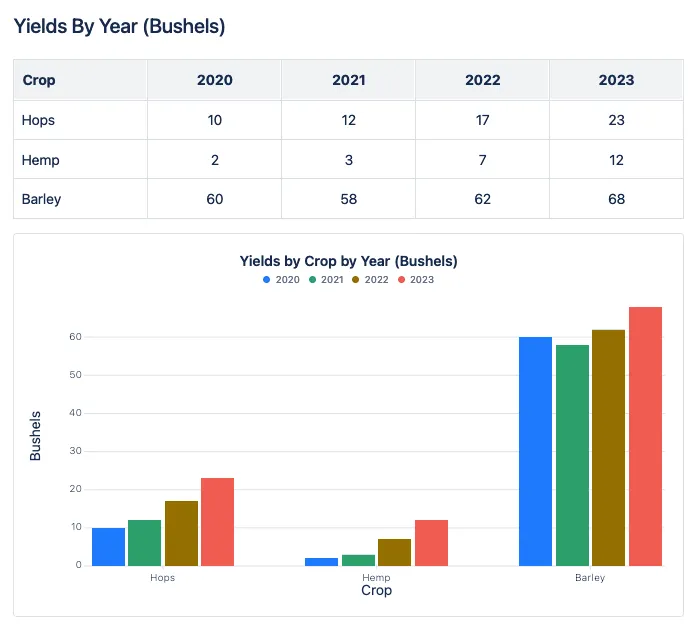Screen dimensions: 699x636
Task: Click the red 2023 Barley bar
Action: (646, 436)
